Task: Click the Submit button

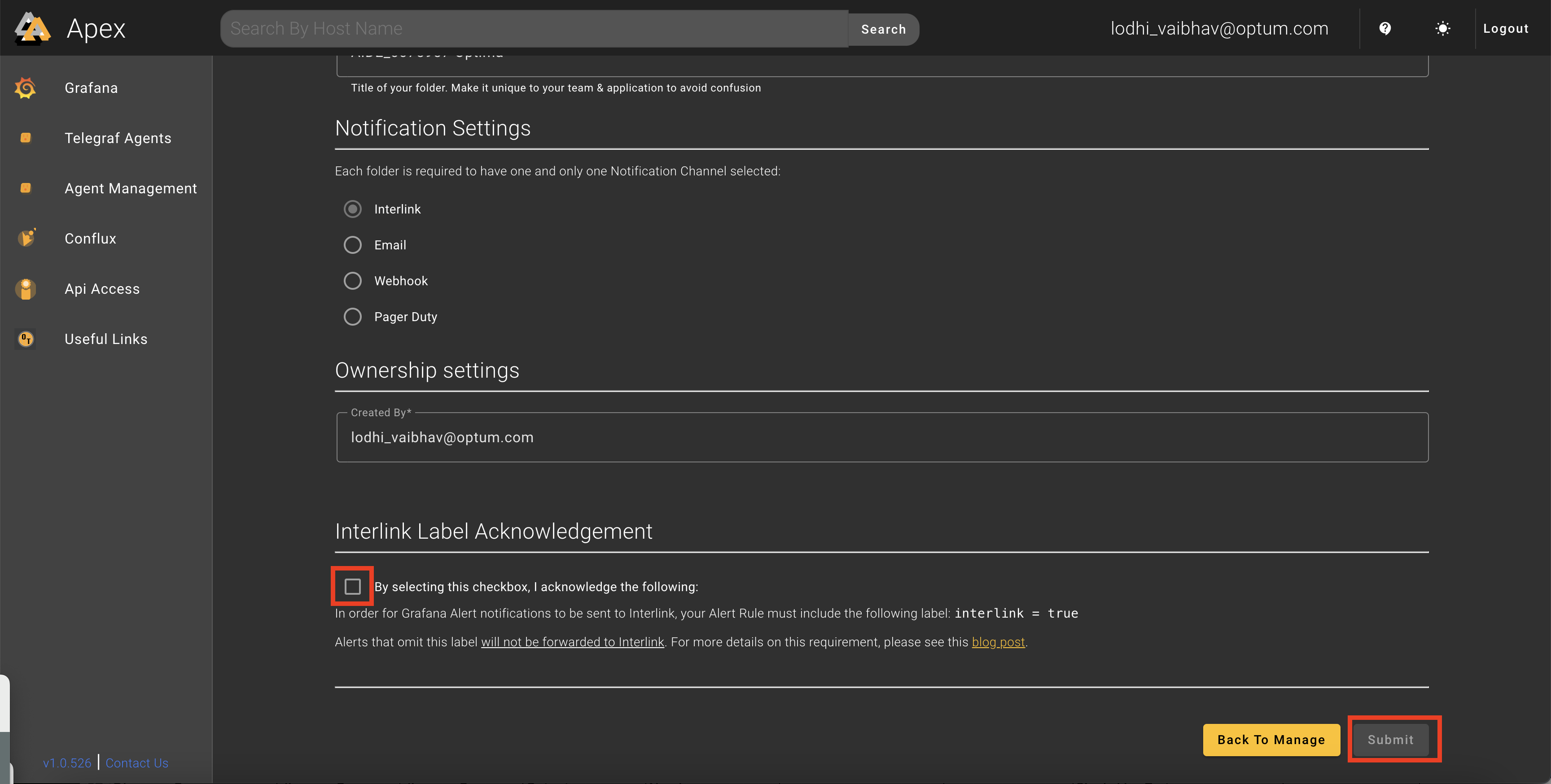Action: click(1390, 740)
